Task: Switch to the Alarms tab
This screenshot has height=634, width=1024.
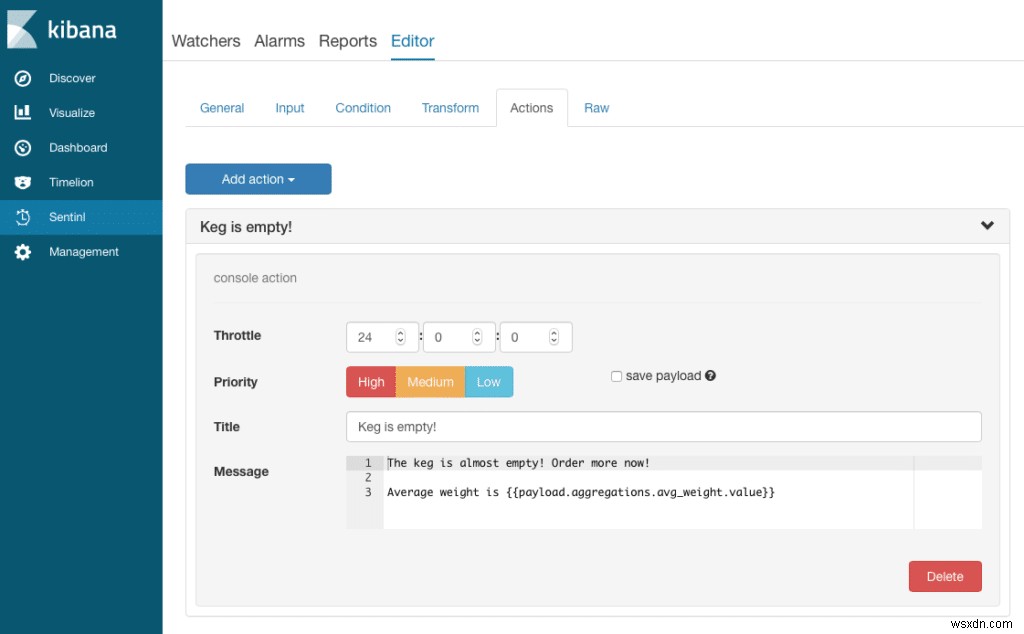Action: pyautogui.click(x=279, y=41)
